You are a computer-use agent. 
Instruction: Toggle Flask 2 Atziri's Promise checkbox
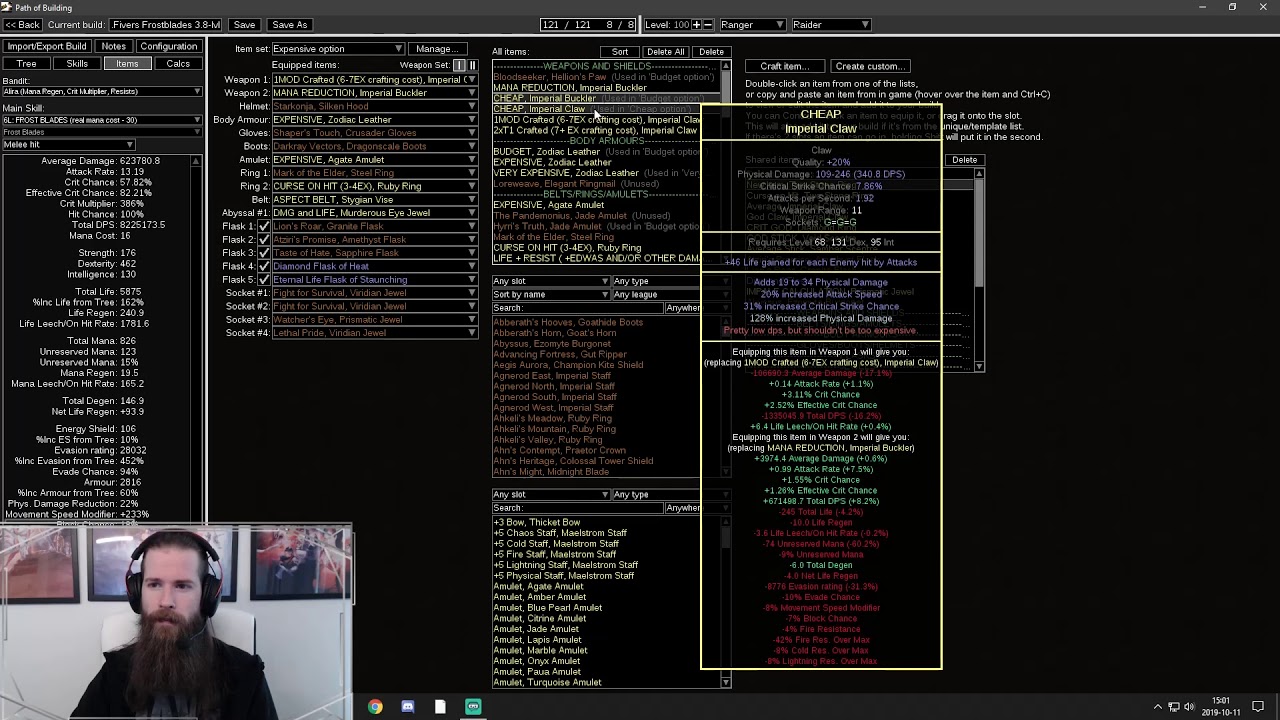click(x=264, y=239)
